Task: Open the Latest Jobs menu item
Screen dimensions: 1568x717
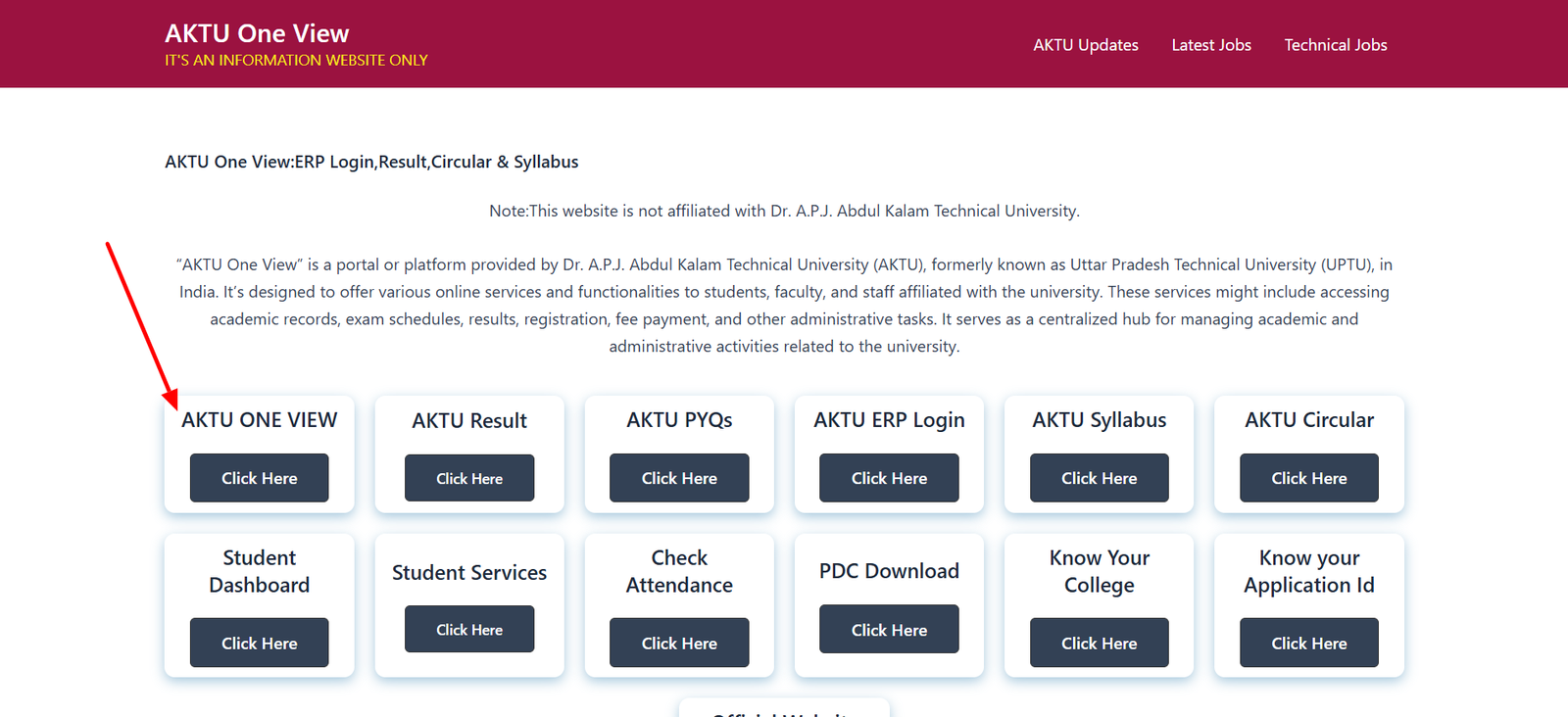Action: tap(1211, 45)
